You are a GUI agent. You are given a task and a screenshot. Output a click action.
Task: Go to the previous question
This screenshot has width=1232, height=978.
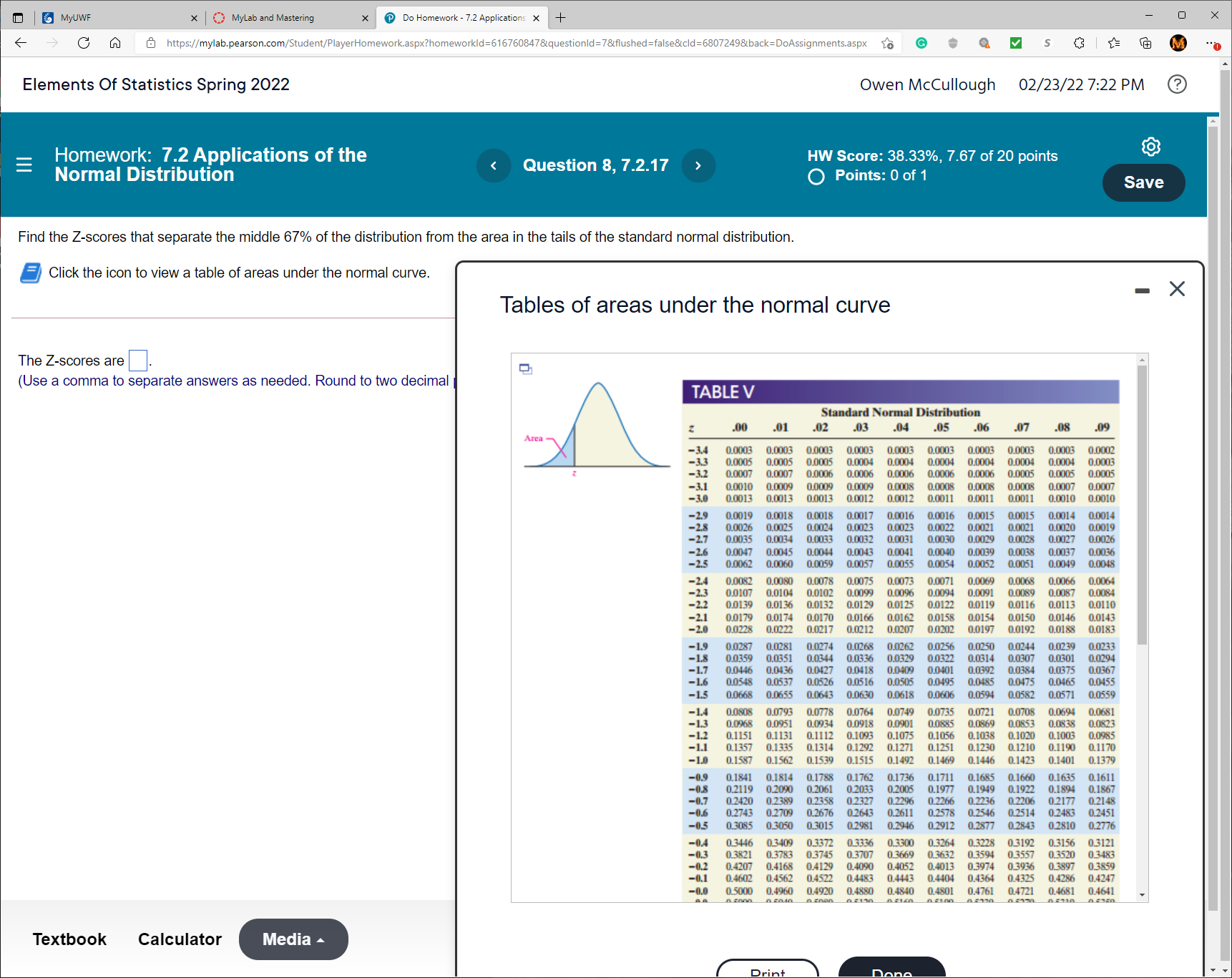tap(494, 165)
